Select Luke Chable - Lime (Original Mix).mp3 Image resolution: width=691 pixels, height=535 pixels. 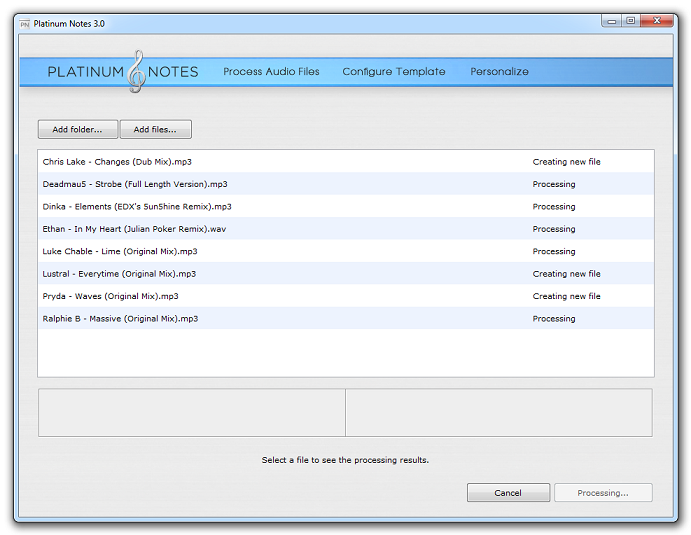[x=120, y=252]
